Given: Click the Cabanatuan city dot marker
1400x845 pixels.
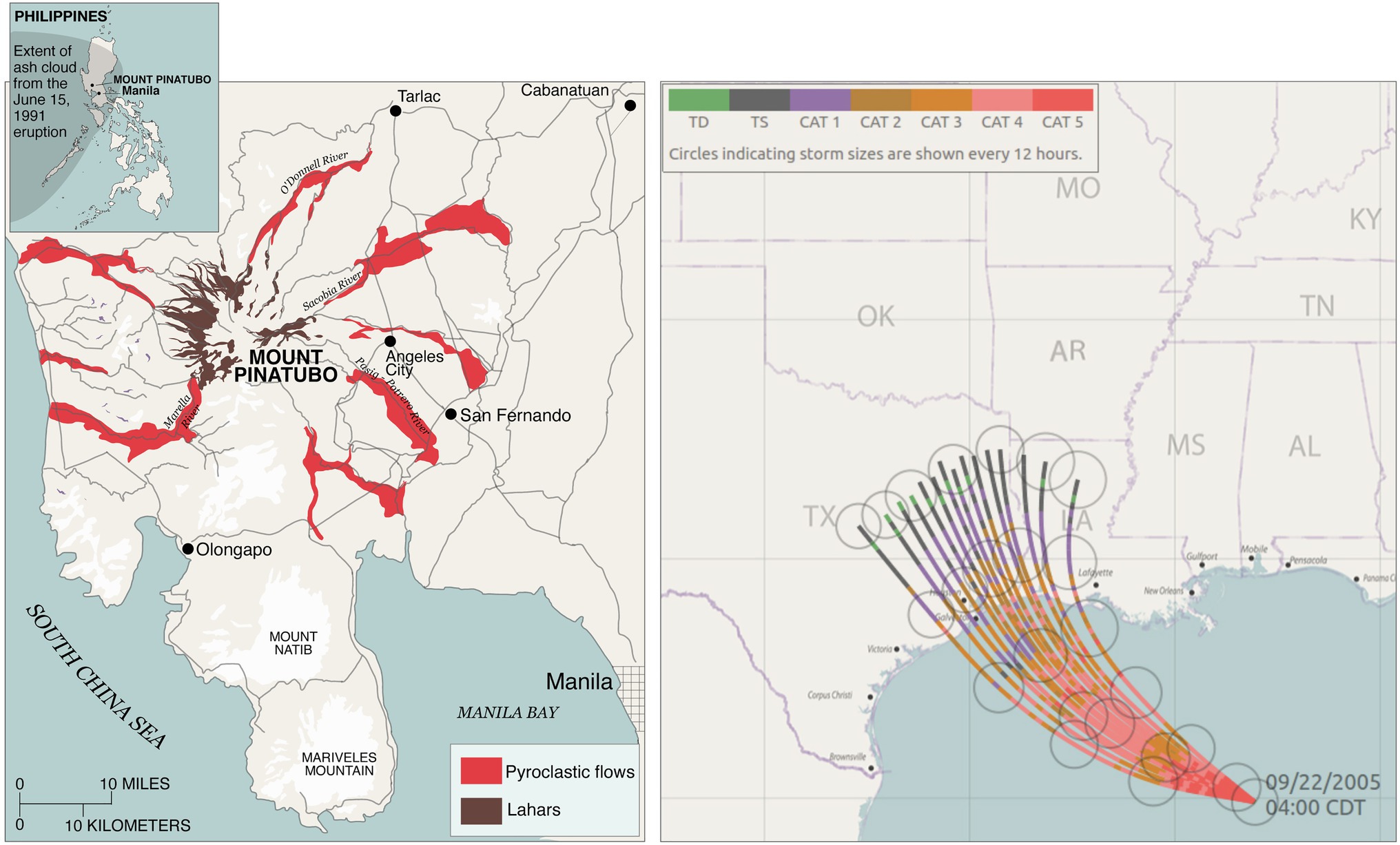Looking at the screenshot, I should (630, 105).
